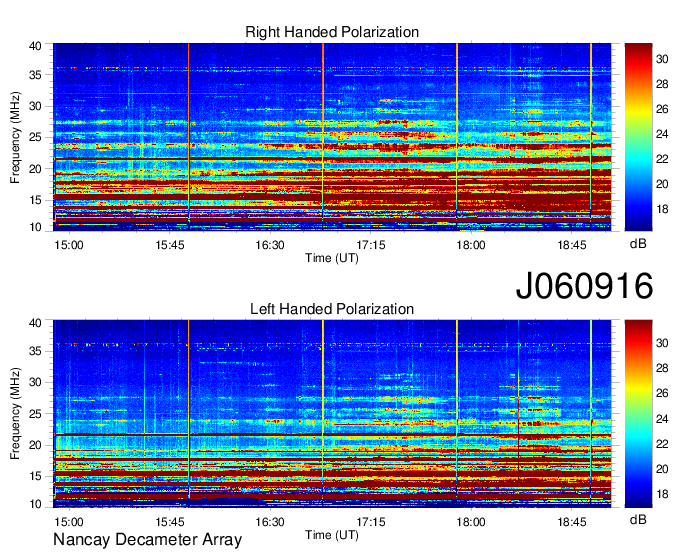The image size is (680, 552).
Task: Click 15:00 tick of Left Handed plot
Action: tap(69, 522)
